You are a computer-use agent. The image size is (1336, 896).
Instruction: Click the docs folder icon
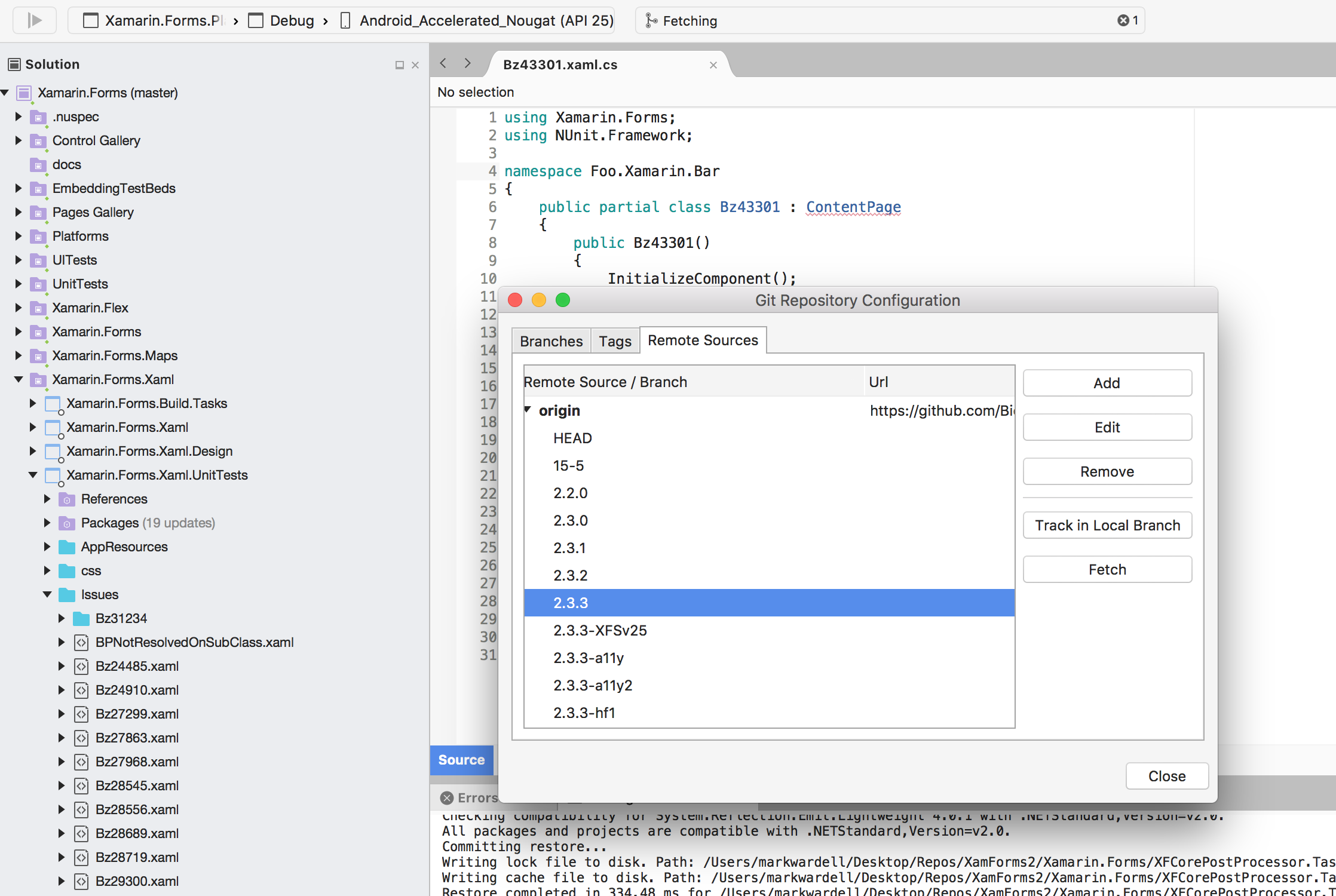click(38, 165)
